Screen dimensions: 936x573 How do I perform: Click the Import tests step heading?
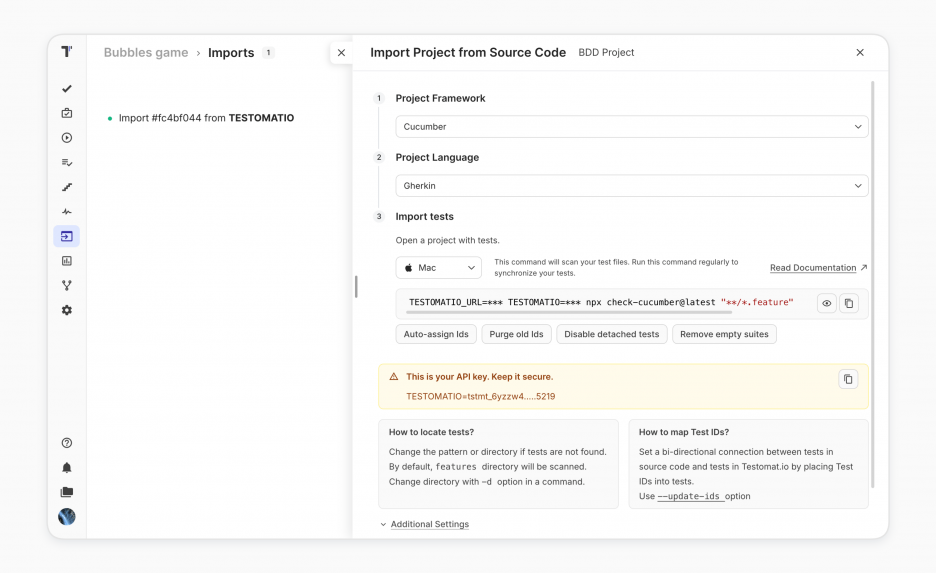coord(424,217)
